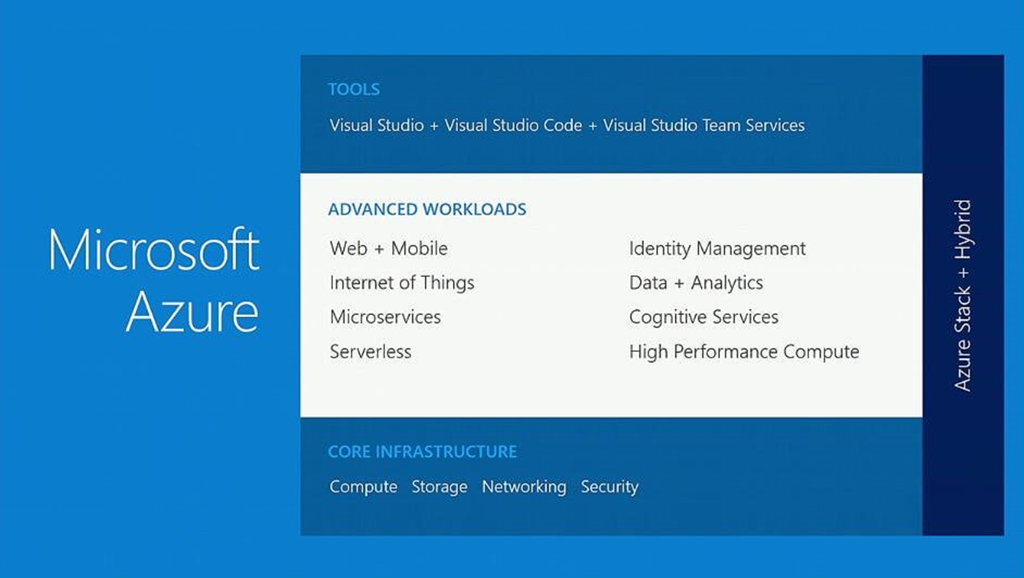Choose Networking in Core Infrastructure row

(524, 487)
